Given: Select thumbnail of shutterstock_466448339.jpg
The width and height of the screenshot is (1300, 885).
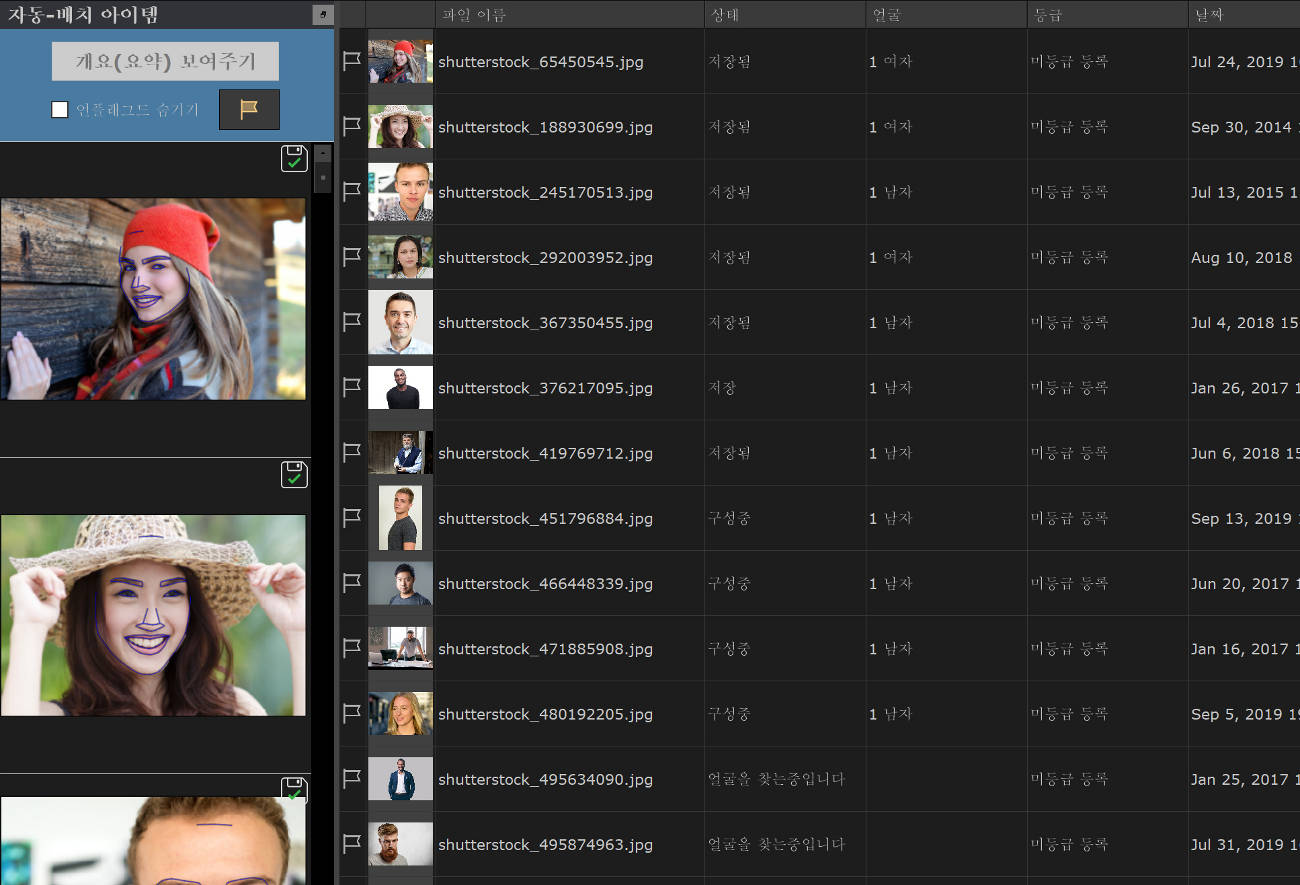Looking at the screenshot, I should 400,583.
